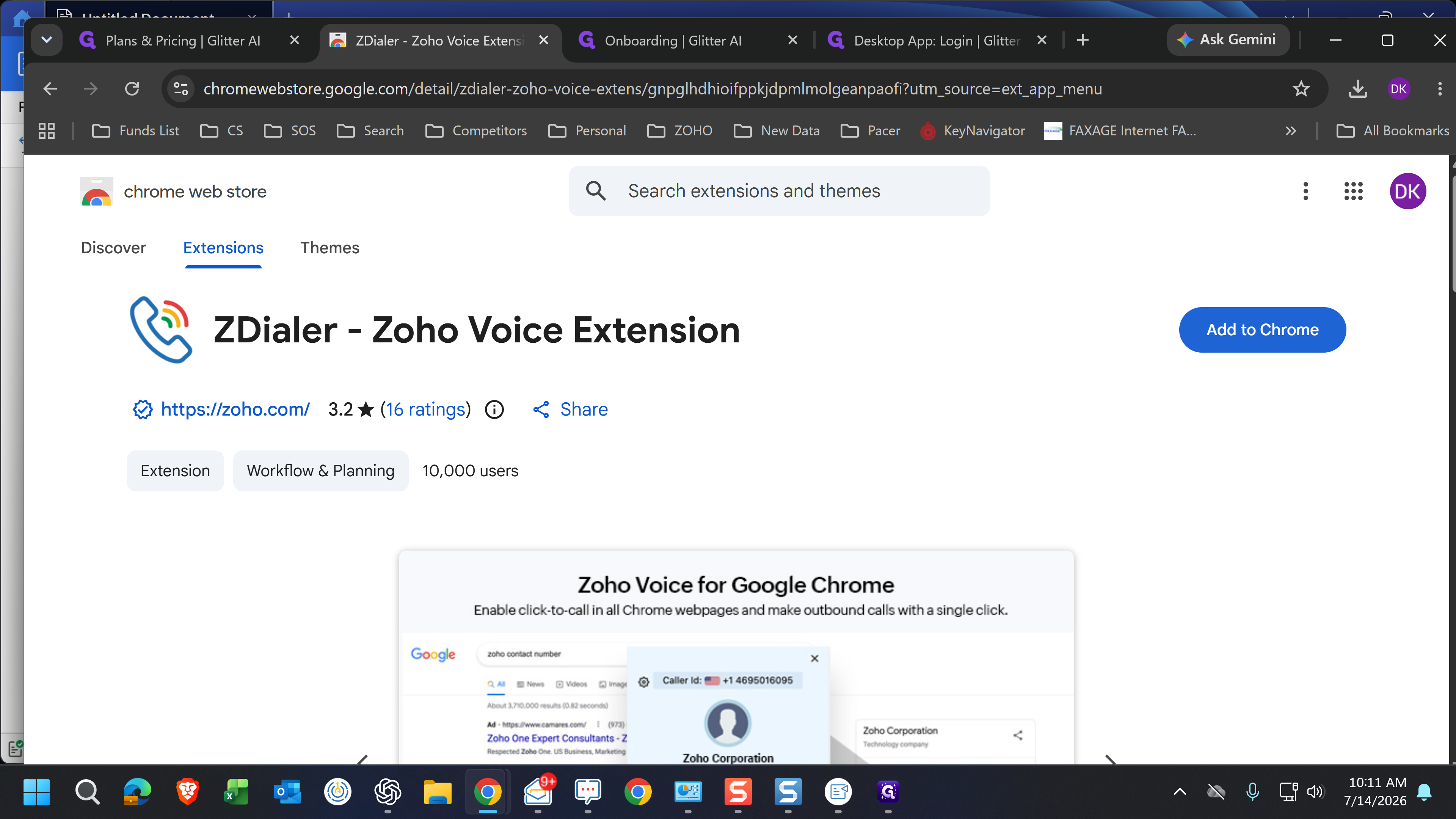Open the ZOHO bookmark folder

coord(680,130)
